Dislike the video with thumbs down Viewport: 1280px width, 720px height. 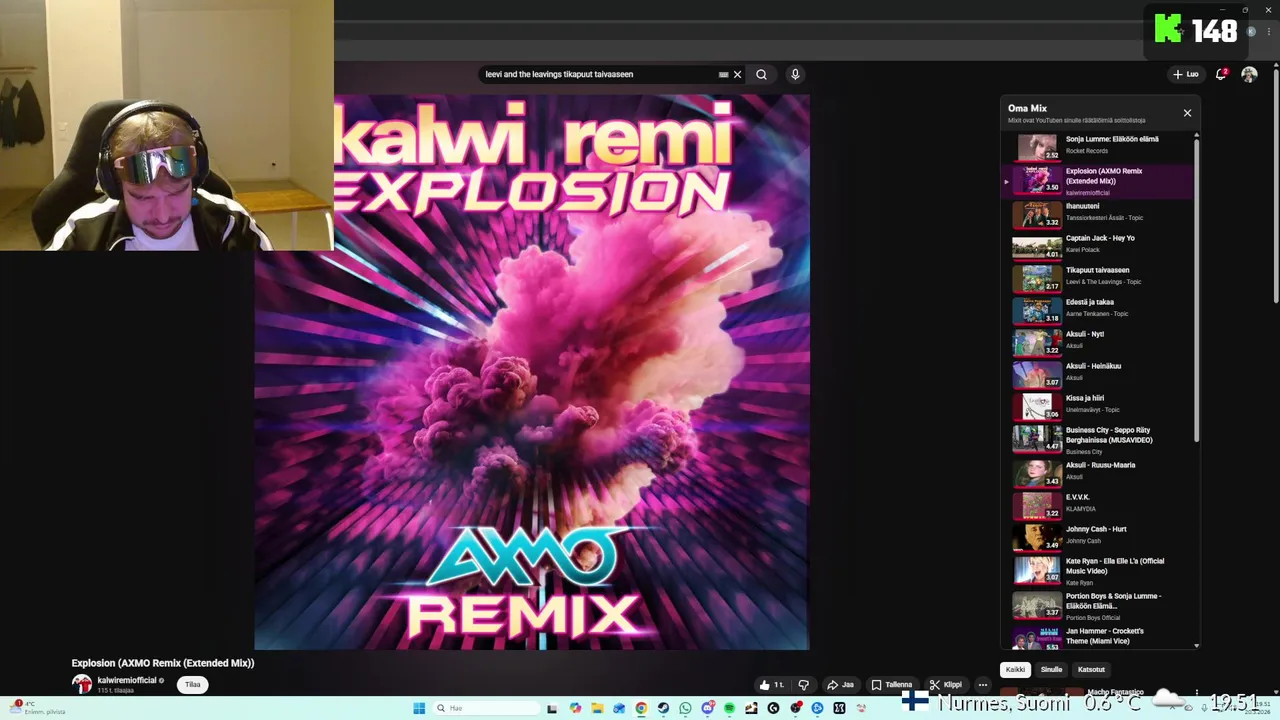pos(803,685)
